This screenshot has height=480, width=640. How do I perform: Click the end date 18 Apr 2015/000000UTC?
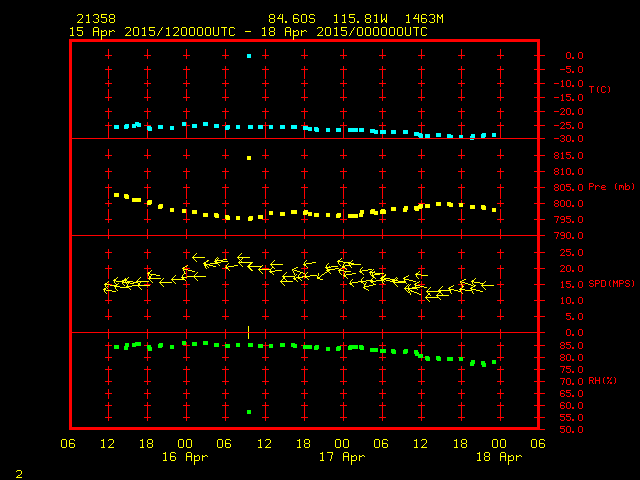344,32
